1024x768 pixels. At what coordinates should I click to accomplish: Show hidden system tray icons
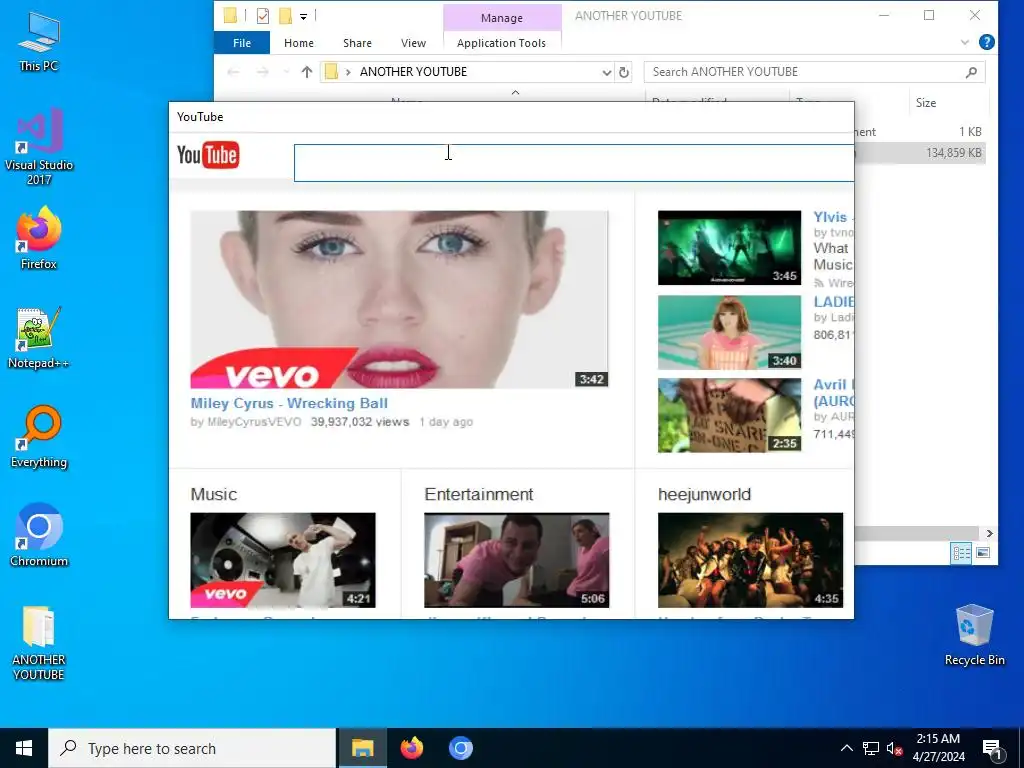pyautogui.click(x=846, y=748)
